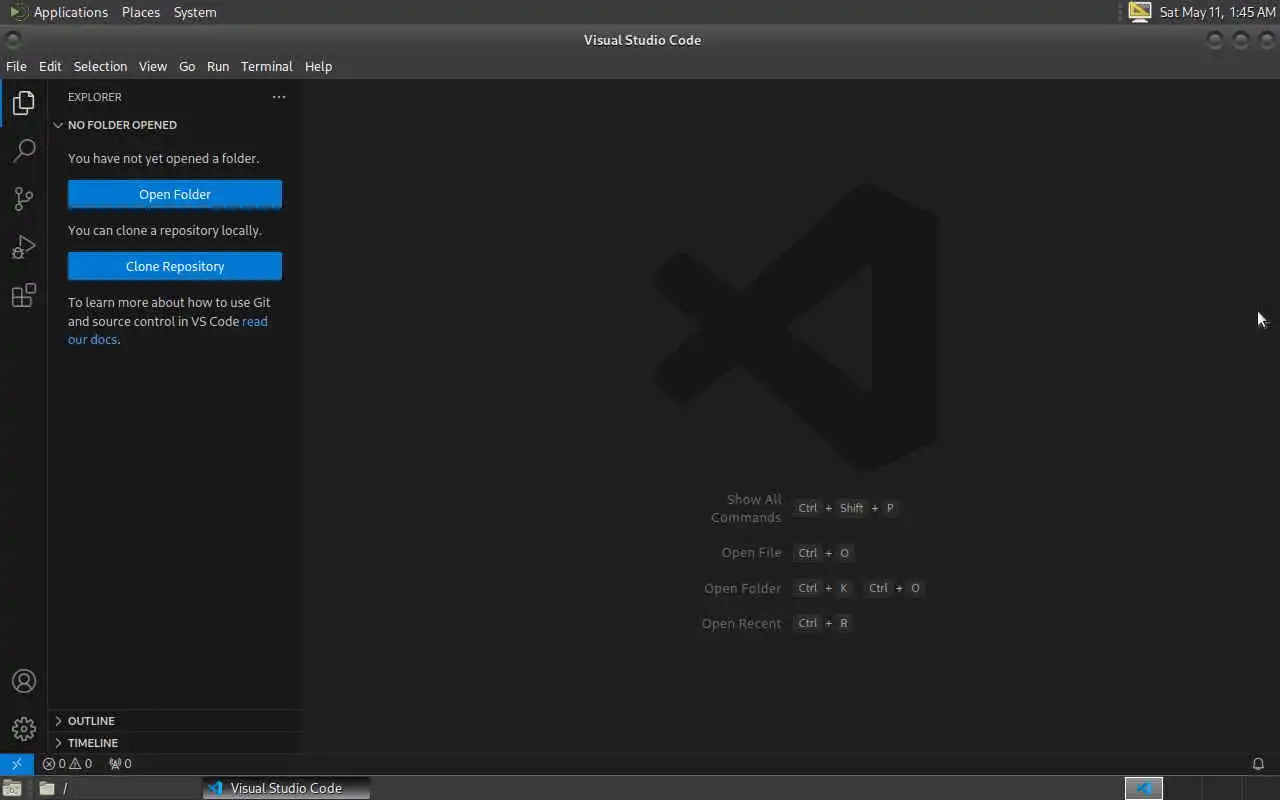Expand the OUTLINE section
Screen dimensions: 1280x800
(x=175, y=721)
